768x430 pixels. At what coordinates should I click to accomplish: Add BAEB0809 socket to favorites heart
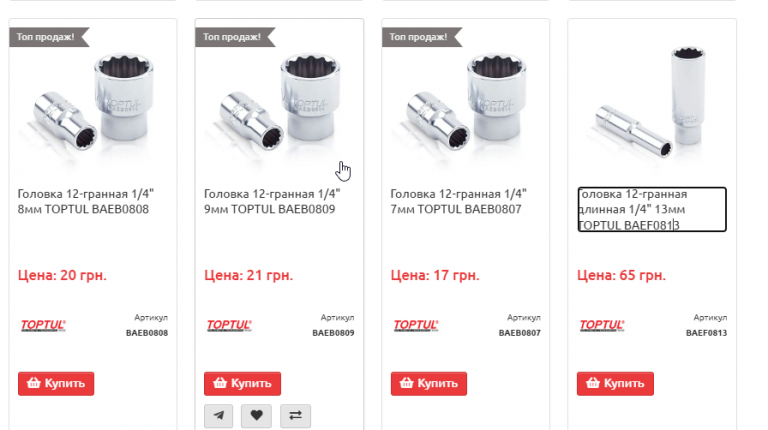tap(256, 416)
